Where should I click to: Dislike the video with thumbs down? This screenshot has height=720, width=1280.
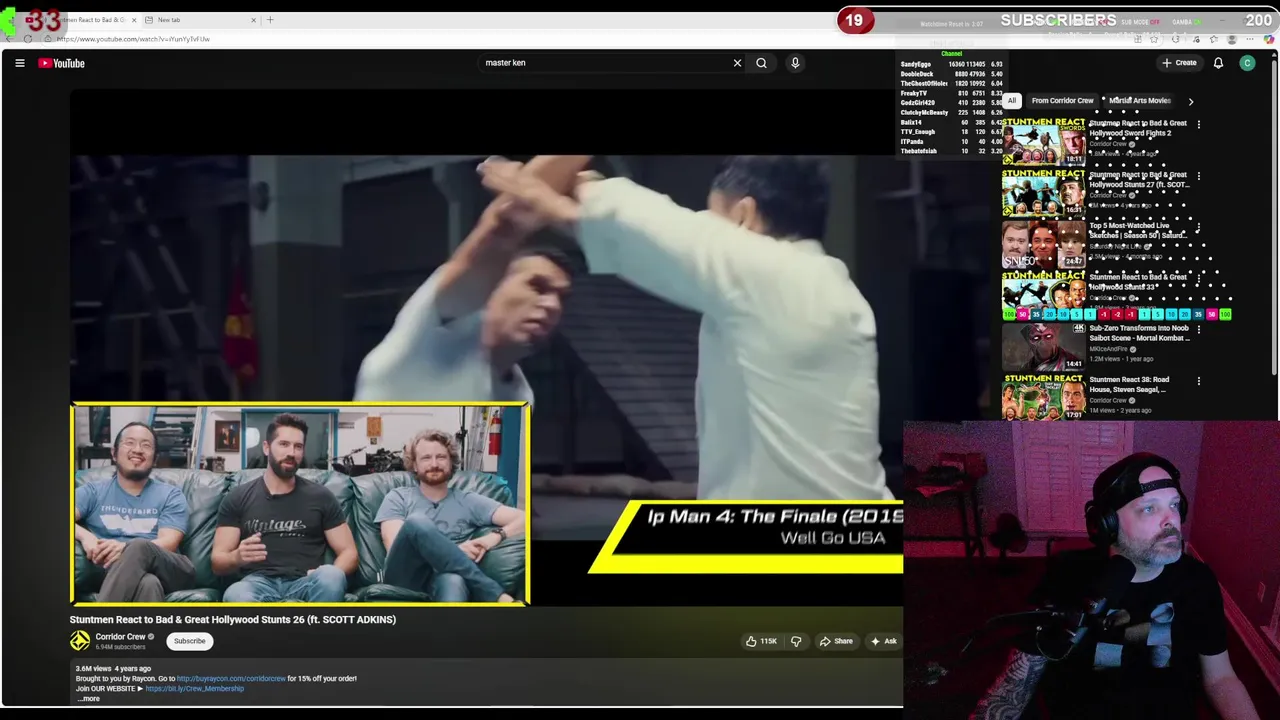796,641
